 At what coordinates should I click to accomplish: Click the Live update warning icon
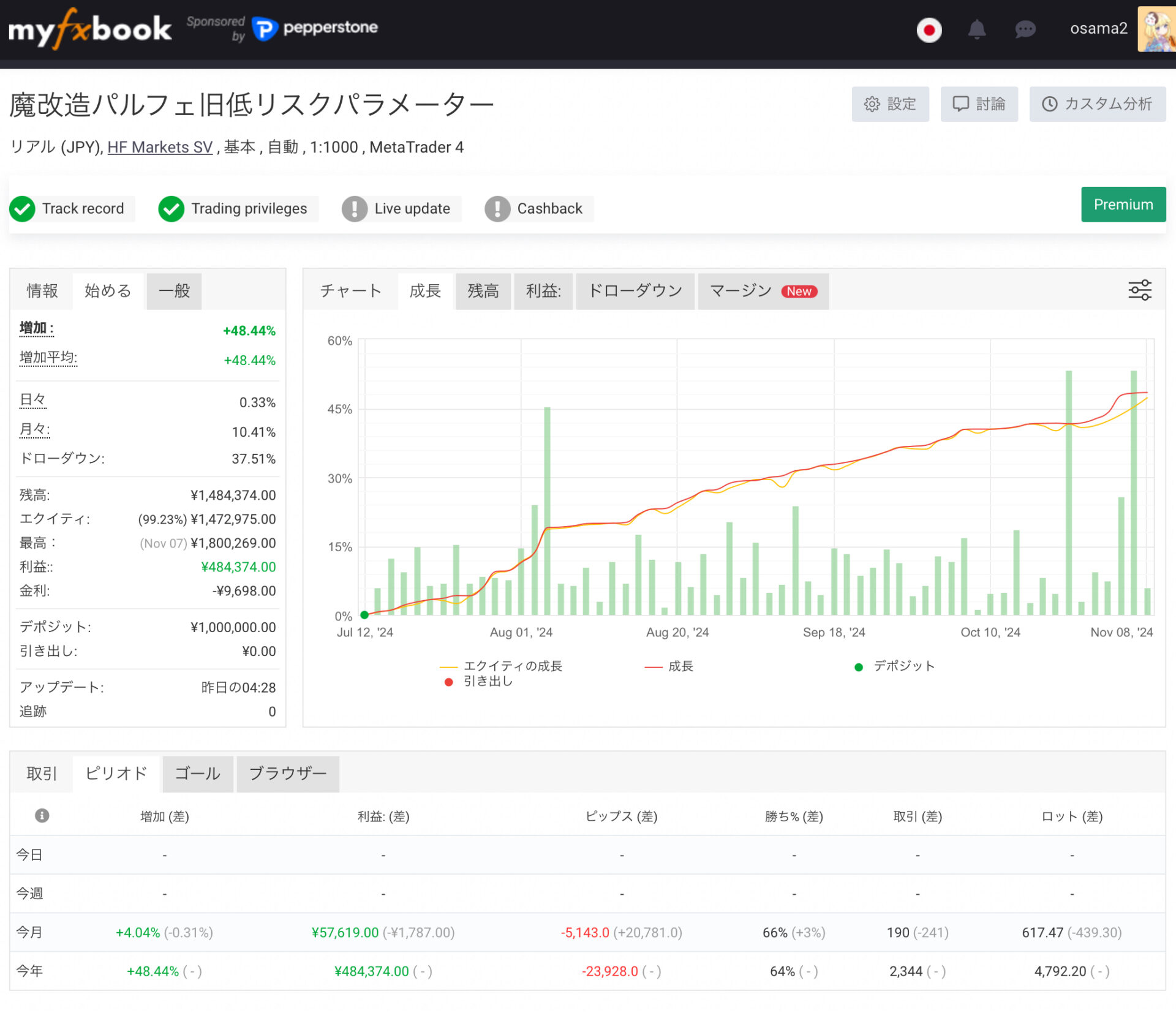[x=355, y=209]
